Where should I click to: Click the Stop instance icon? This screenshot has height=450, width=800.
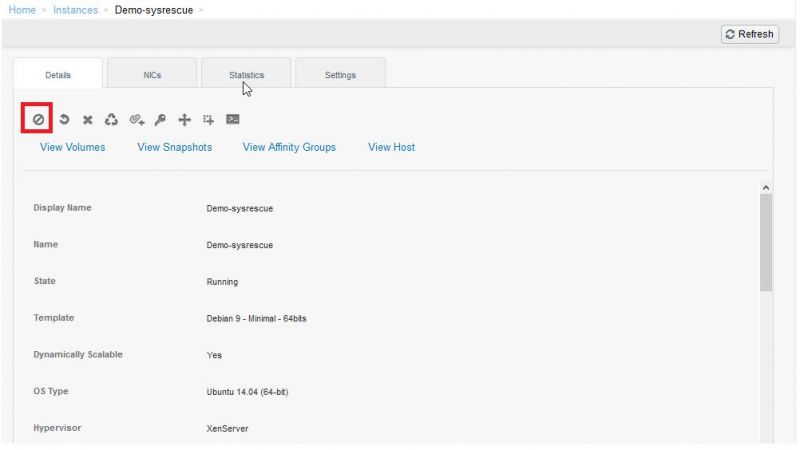click(37, 119)
